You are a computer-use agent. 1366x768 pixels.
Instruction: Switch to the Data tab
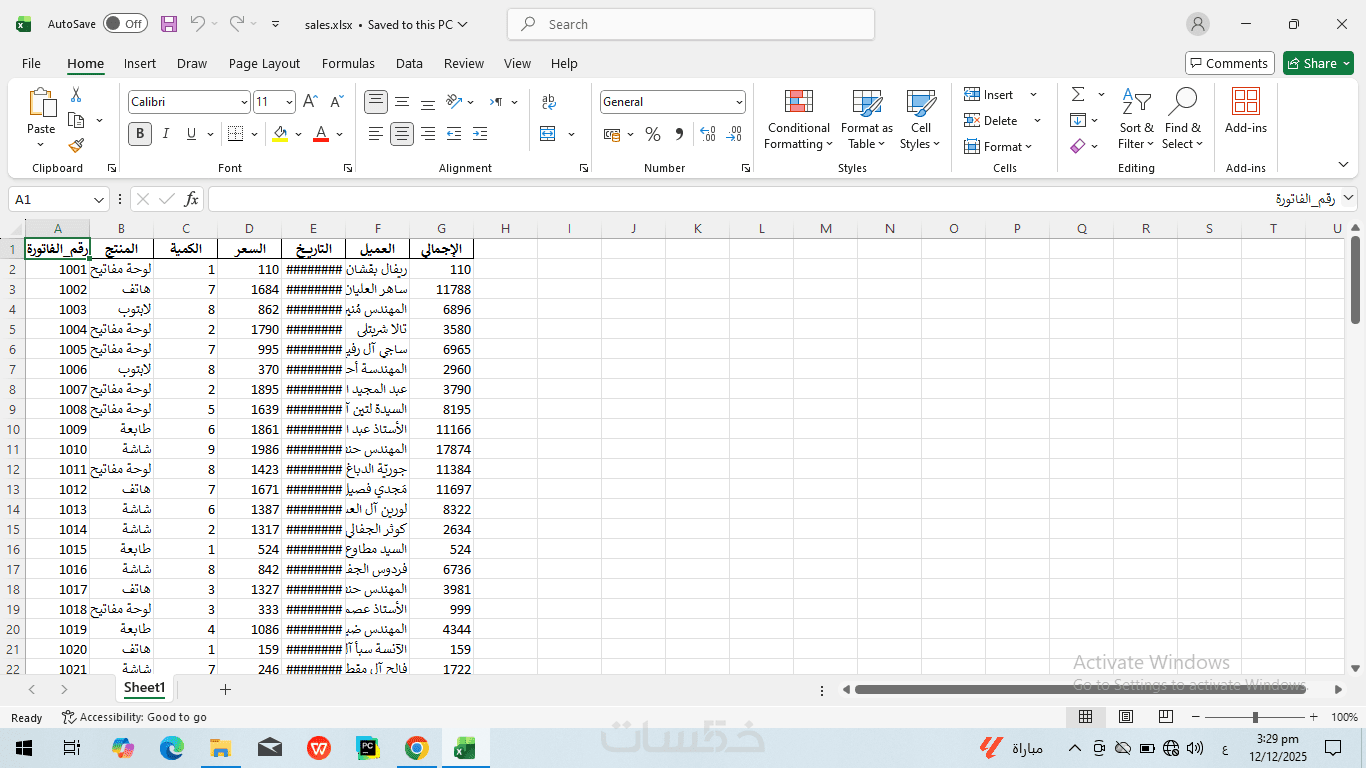[x=409, y=63]
